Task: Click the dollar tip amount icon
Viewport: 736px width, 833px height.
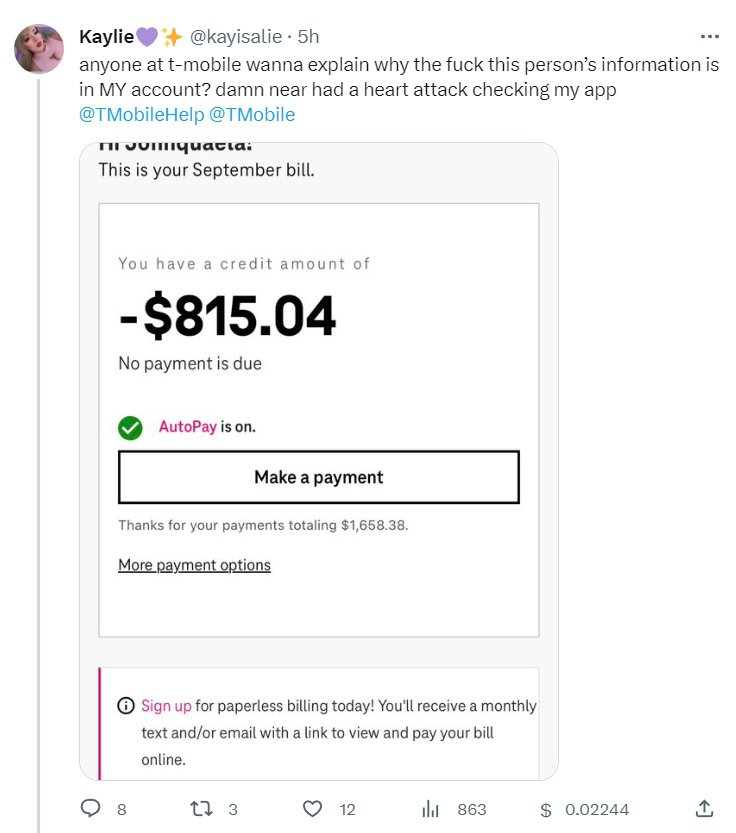Action: (x=545, y=809)
